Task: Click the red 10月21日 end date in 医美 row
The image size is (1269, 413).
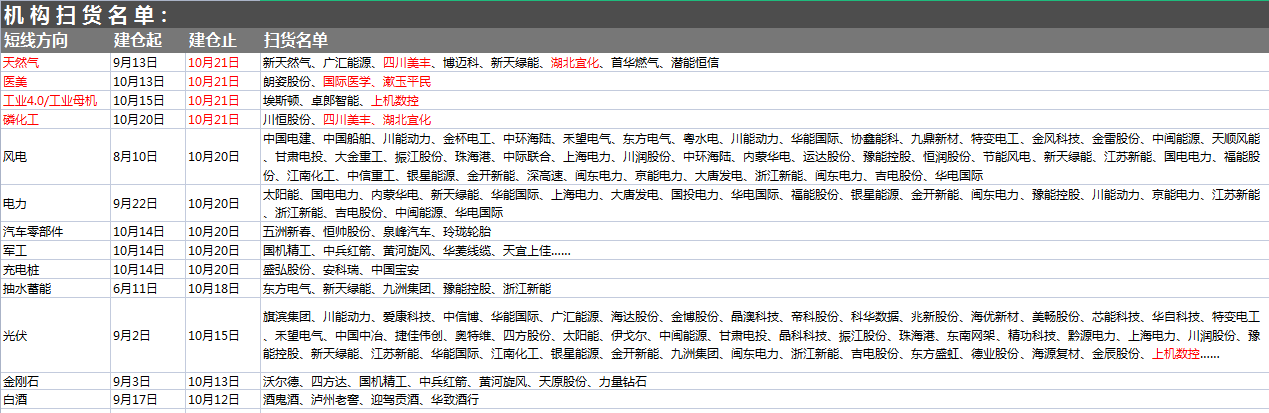Action: [x=222, y=81]
